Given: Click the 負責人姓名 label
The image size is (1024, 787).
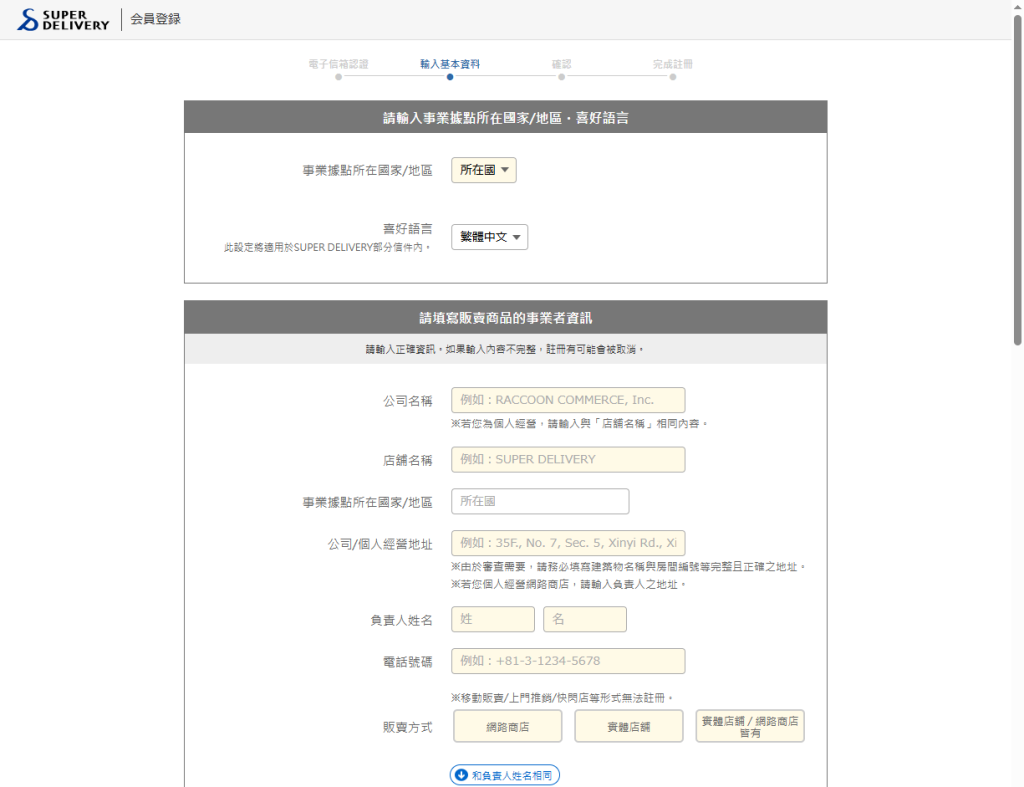Looking at the screenshot, I should tap(401, 620).
